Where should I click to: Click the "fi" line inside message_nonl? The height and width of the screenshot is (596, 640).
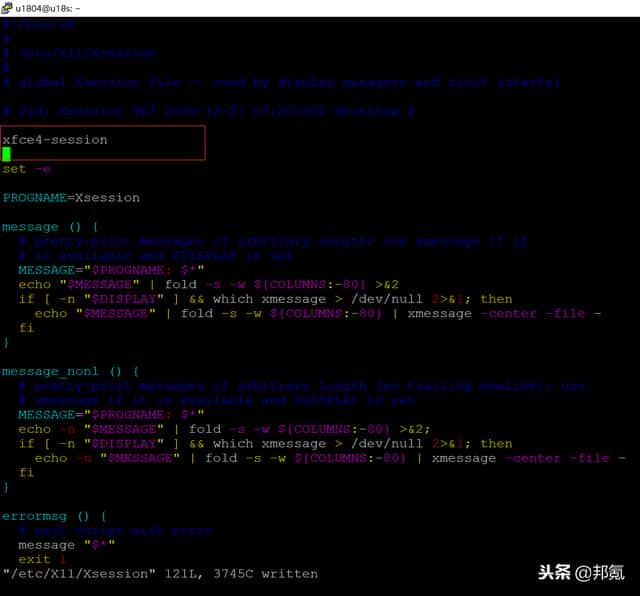26,473
